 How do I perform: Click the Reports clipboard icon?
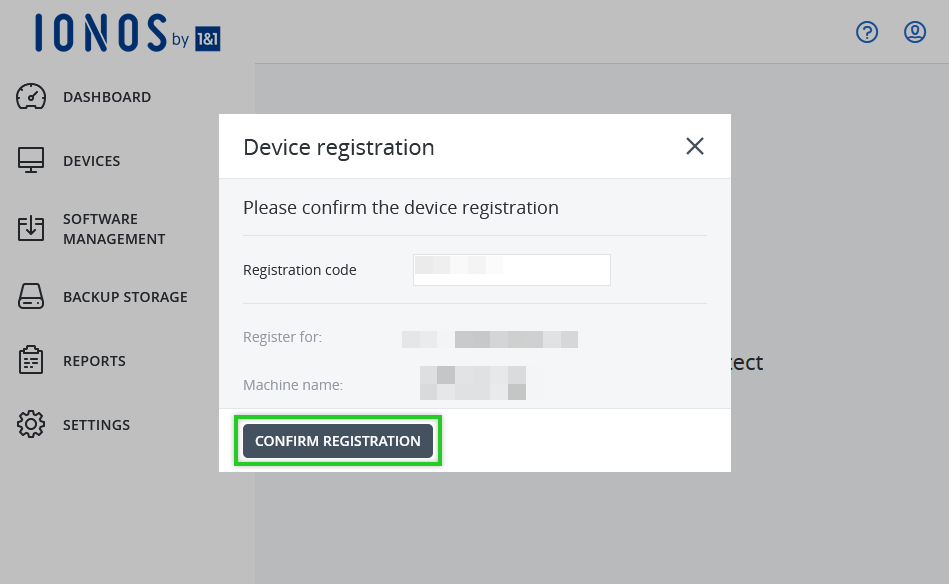tap(32, 360)
